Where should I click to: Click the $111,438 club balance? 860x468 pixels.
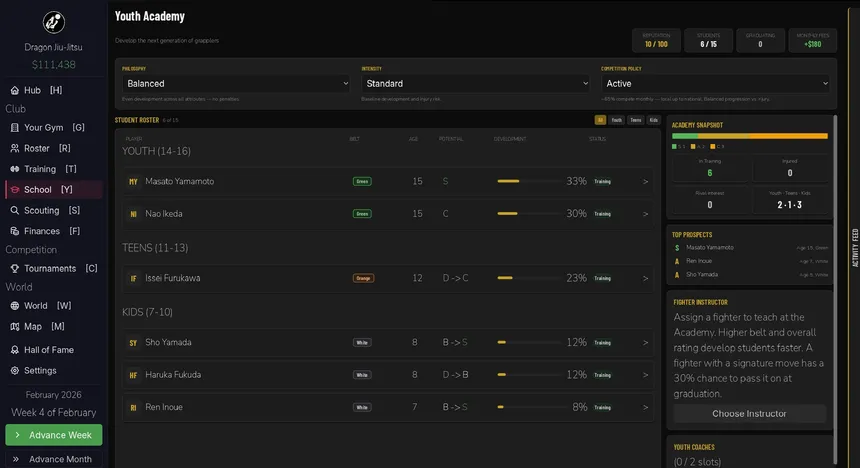(x=54, y=65)
